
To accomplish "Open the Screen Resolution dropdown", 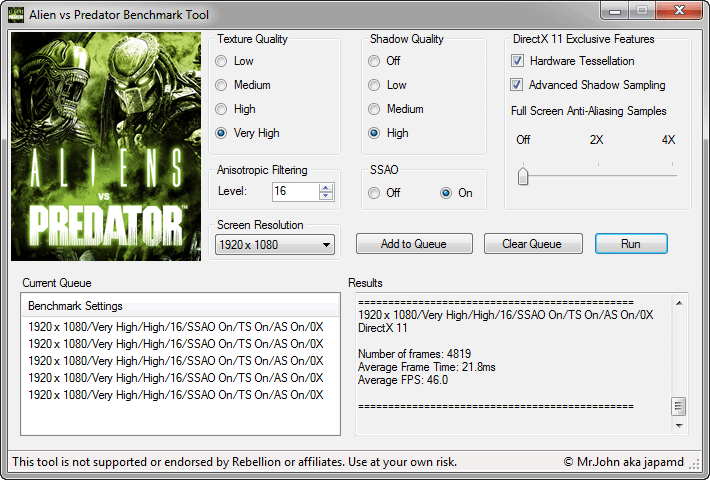I will (275, 245).
